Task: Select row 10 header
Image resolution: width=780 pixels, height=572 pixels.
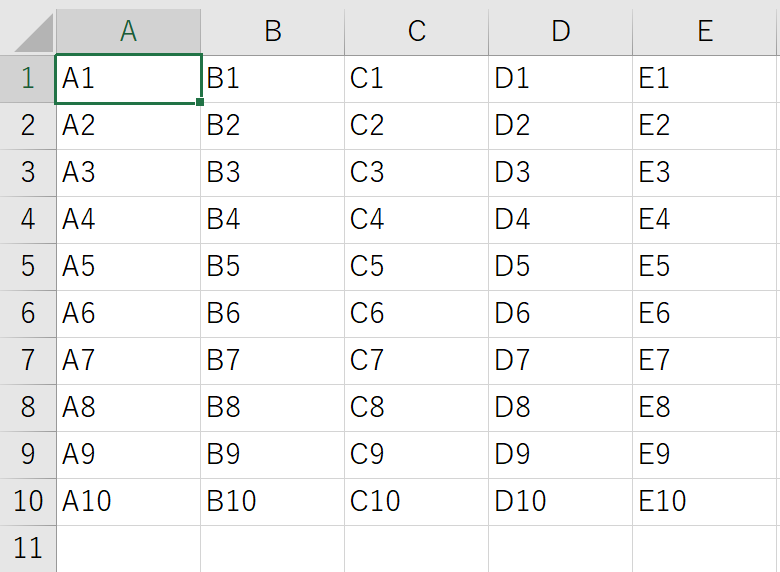Action: pos(28,501)
